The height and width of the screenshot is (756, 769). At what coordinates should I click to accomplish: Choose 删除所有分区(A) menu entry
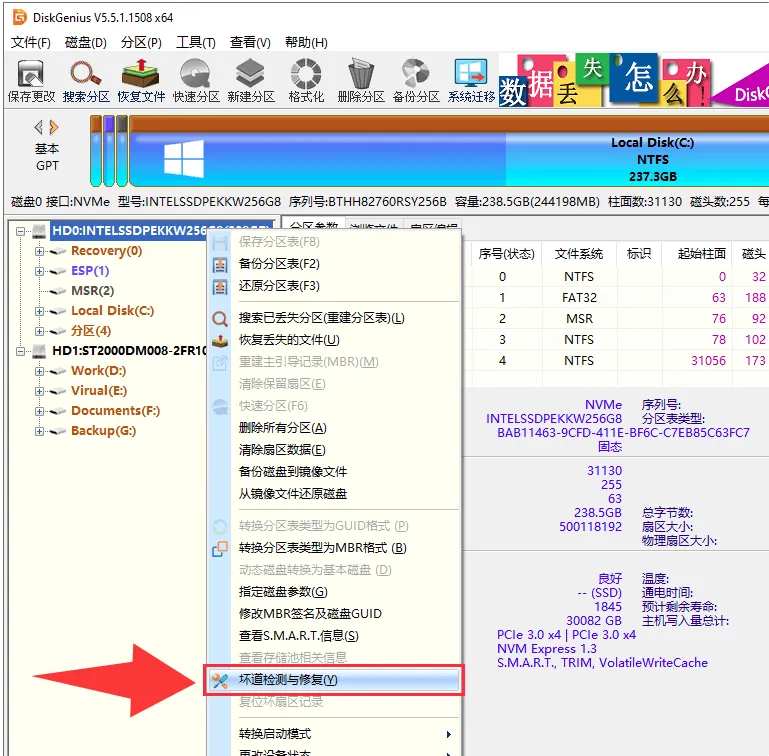tap(334, 428)
